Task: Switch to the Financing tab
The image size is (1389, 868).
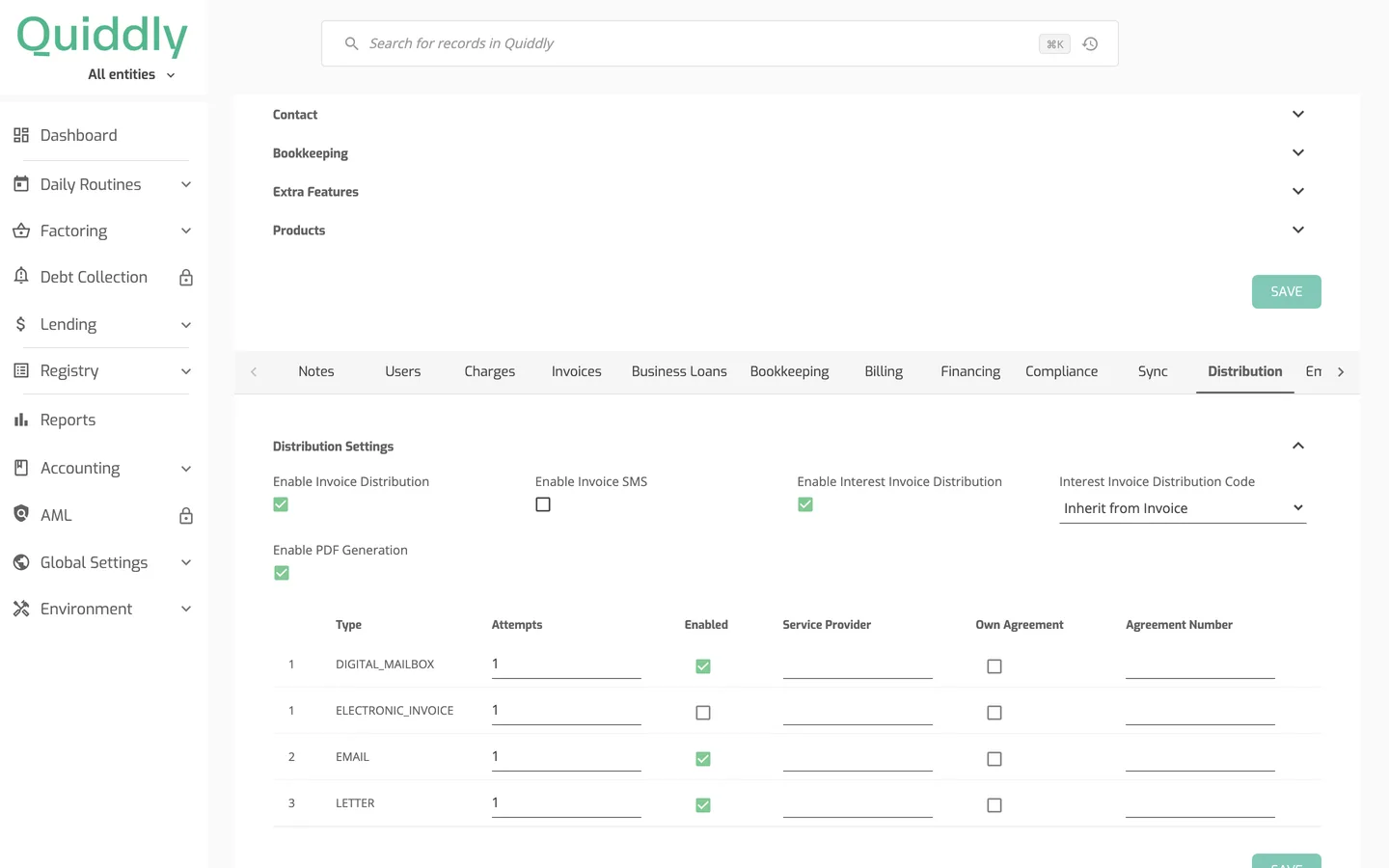Action: pos(970,371)
